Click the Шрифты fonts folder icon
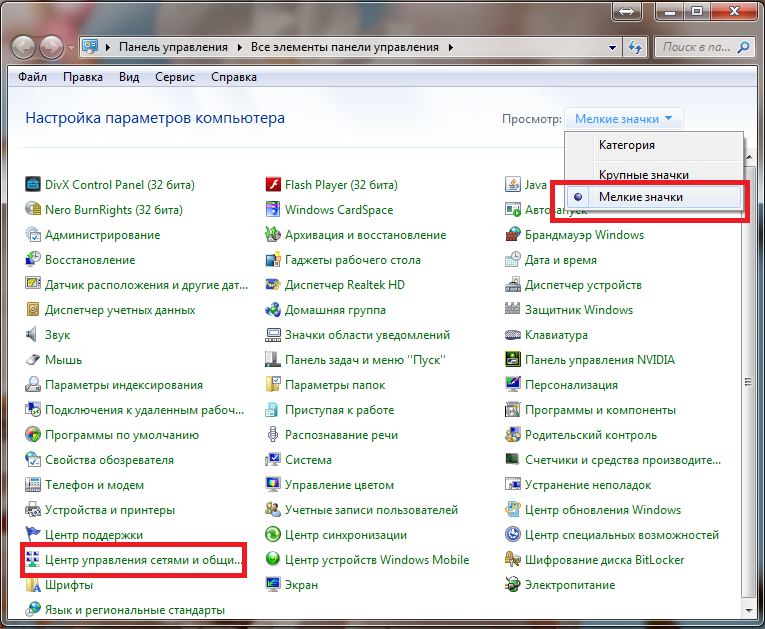 33,585
